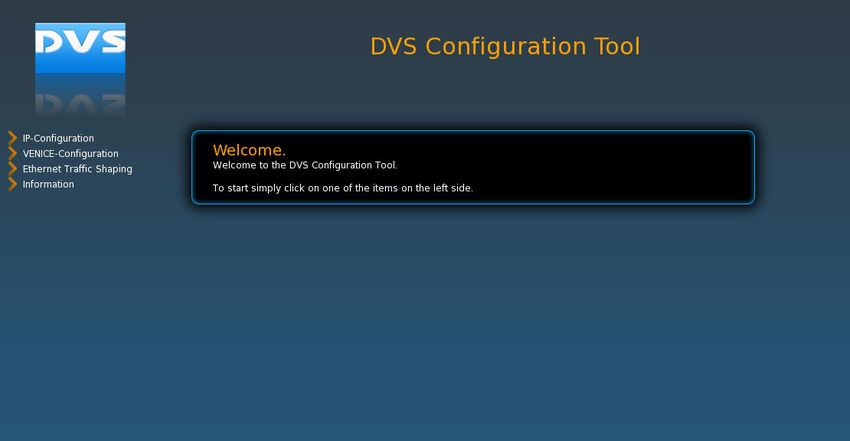
Task: Click the orange Welcome. heading
Action: tap(249, 150)
